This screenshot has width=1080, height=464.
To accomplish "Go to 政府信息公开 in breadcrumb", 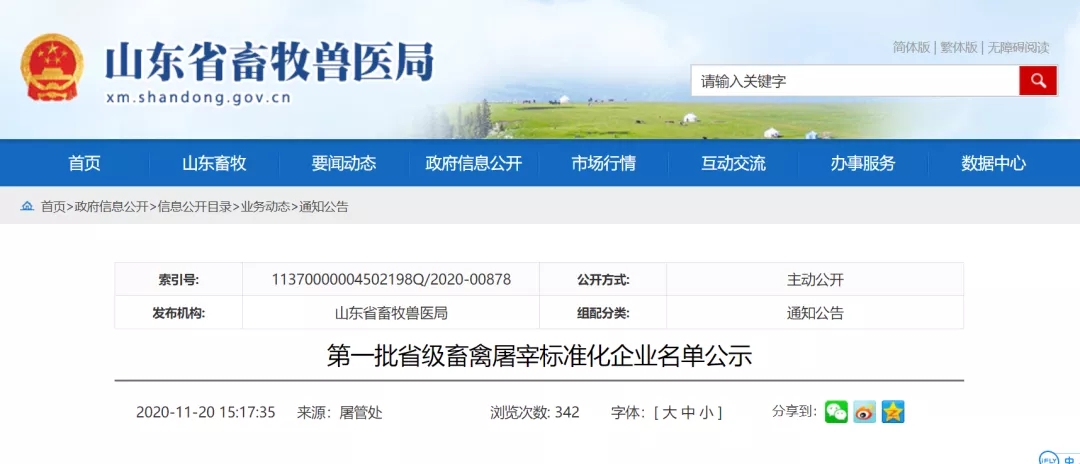I will [112, 207].
